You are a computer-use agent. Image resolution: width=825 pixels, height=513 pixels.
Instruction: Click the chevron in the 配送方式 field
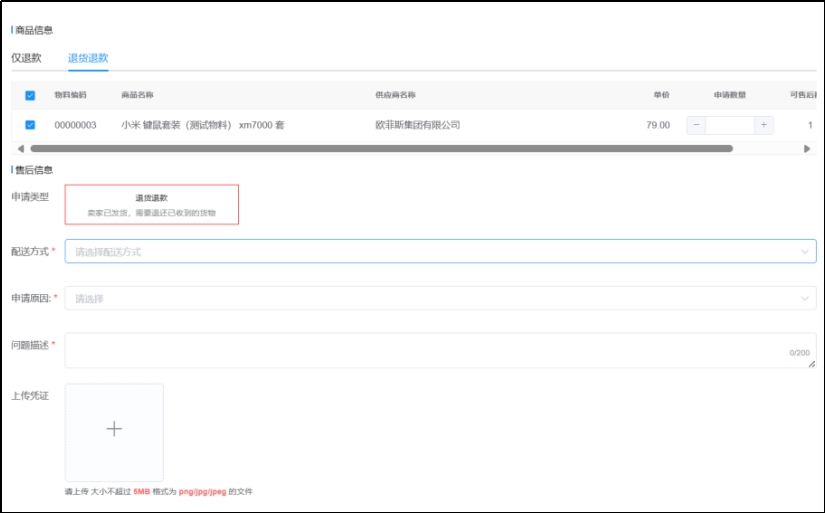tap(804, 252)
